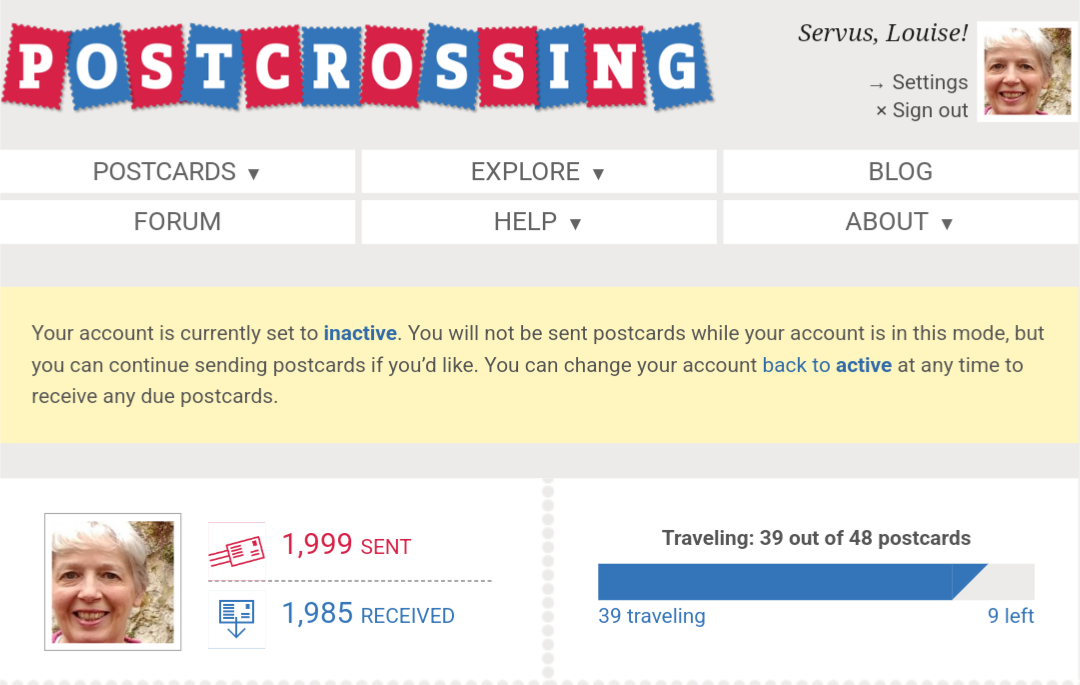Click the 1,999 SENT count
This screenshot has width=1080, height=685.
(346, 545)
